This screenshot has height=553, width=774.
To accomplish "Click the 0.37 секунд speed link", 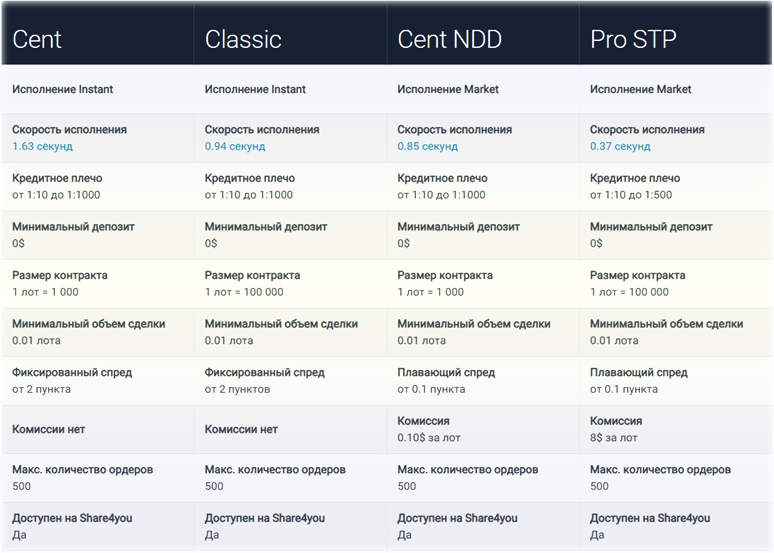I will [x=620, y=146].
